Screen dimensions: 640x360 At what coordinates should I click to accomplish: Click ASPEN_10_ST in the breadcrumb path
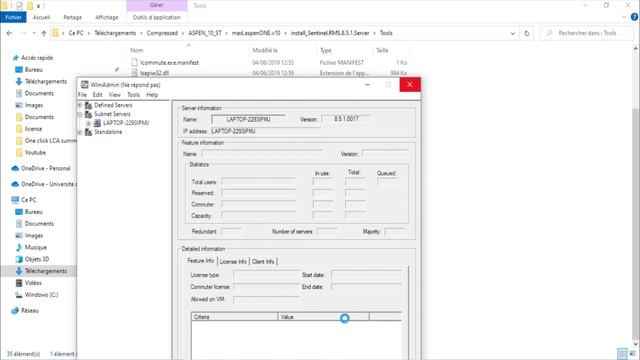pos(204,33)
